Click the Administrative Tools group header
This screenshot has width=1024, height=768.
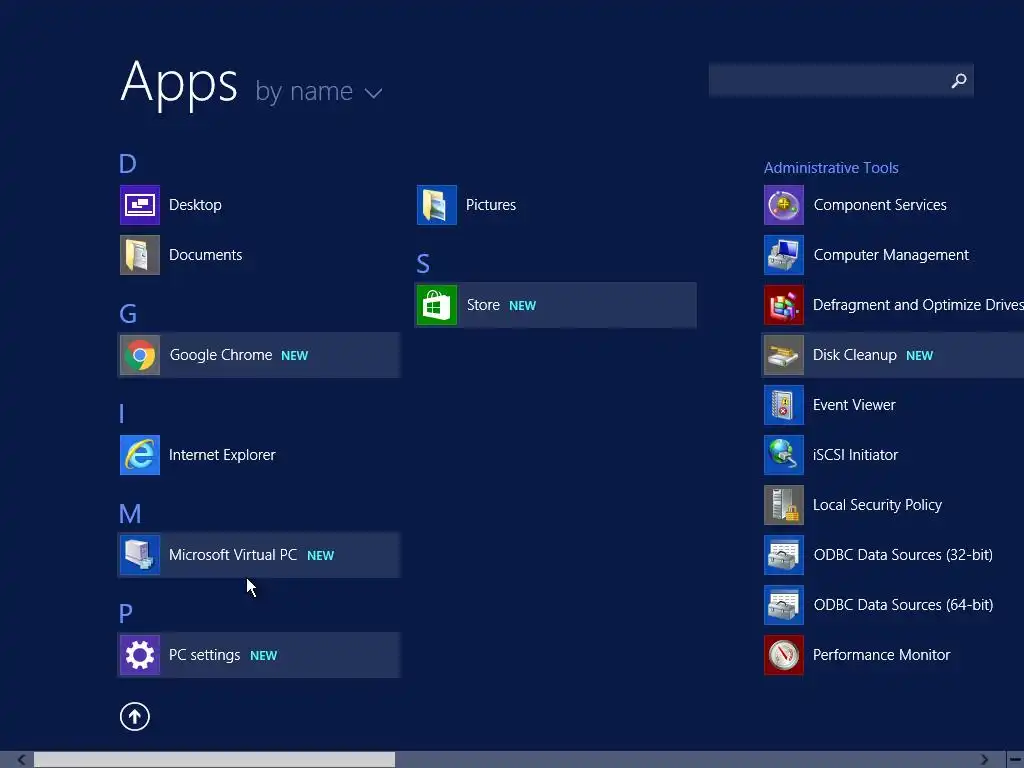point(831,168)
